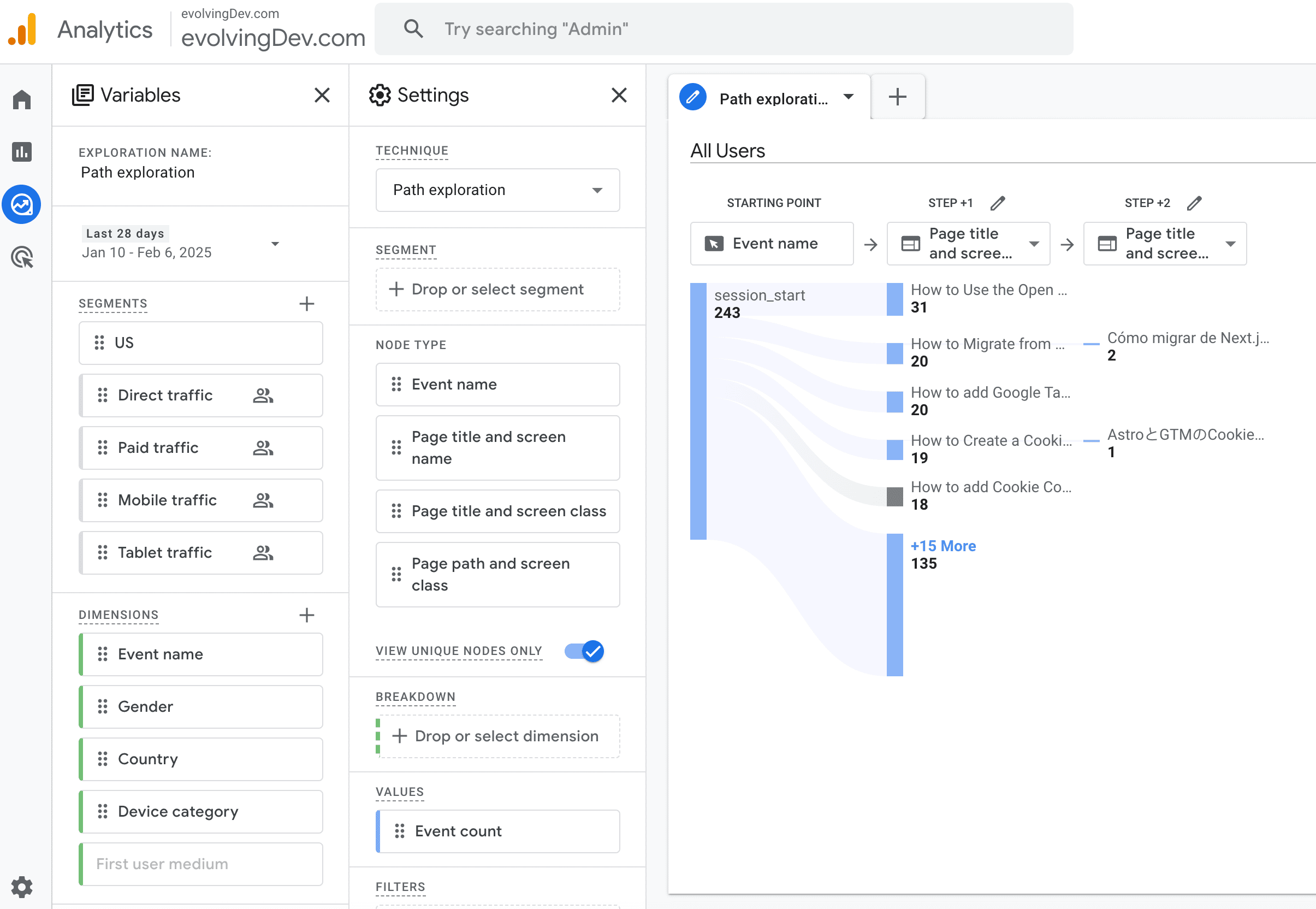This screenshot has height=909, width=1316.
Task: Open Step +1 Page title dropdown
Action: click(x=968, y=244)
